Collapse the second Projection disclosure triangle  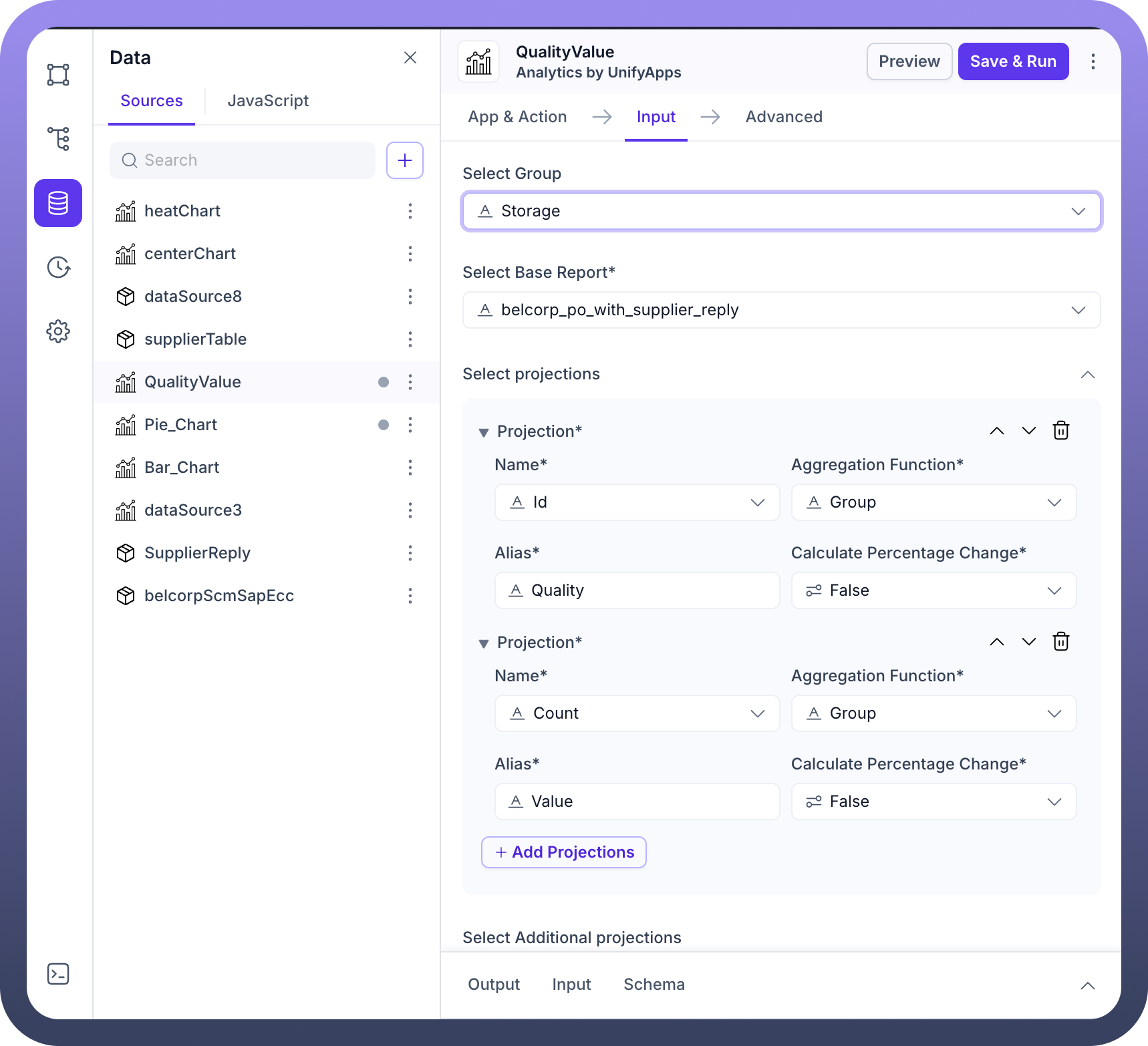(484, 643)
